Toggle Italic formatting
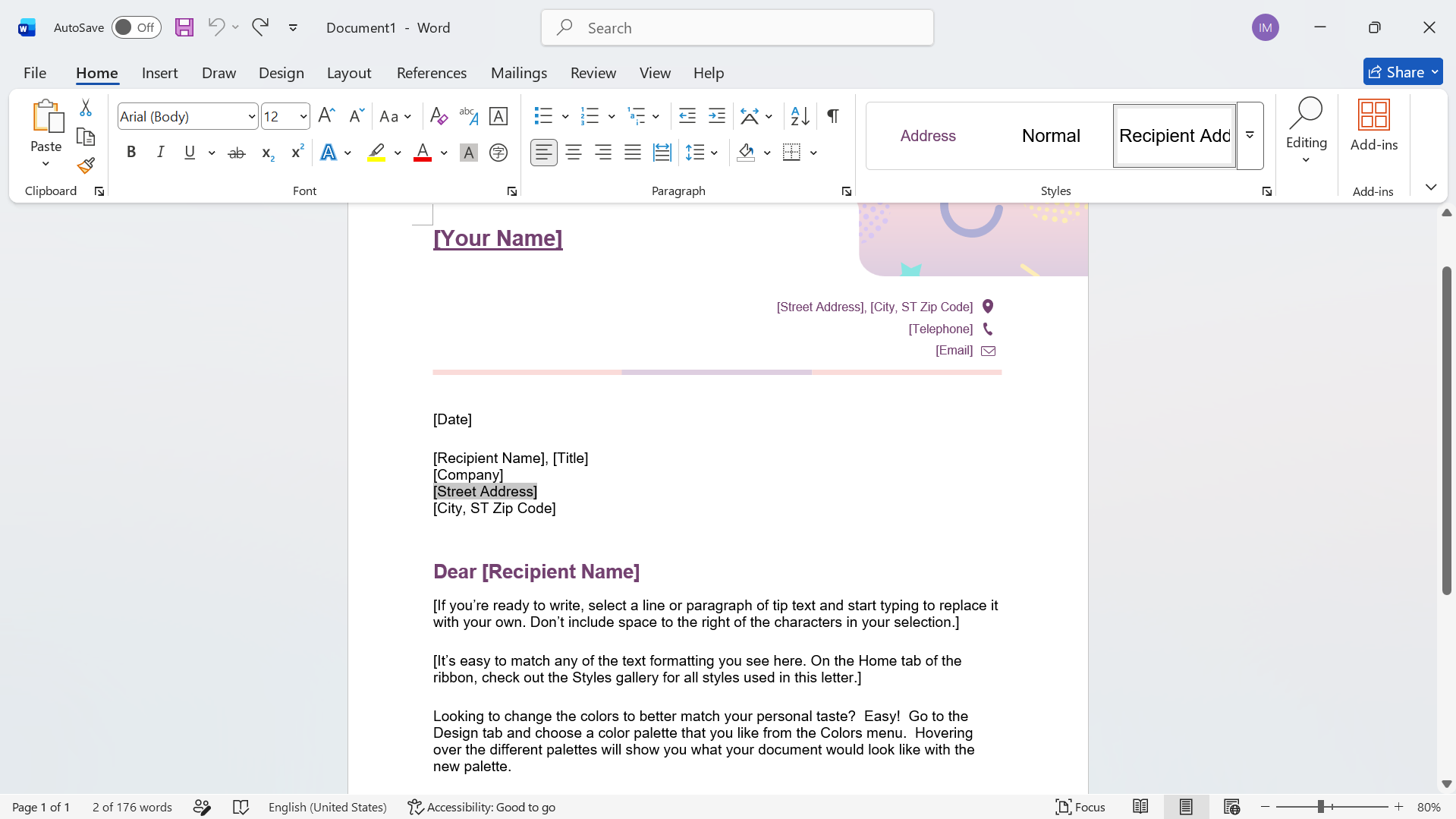Image resolution: width=1456 pixels, height=819 pixels. point(160,153)
